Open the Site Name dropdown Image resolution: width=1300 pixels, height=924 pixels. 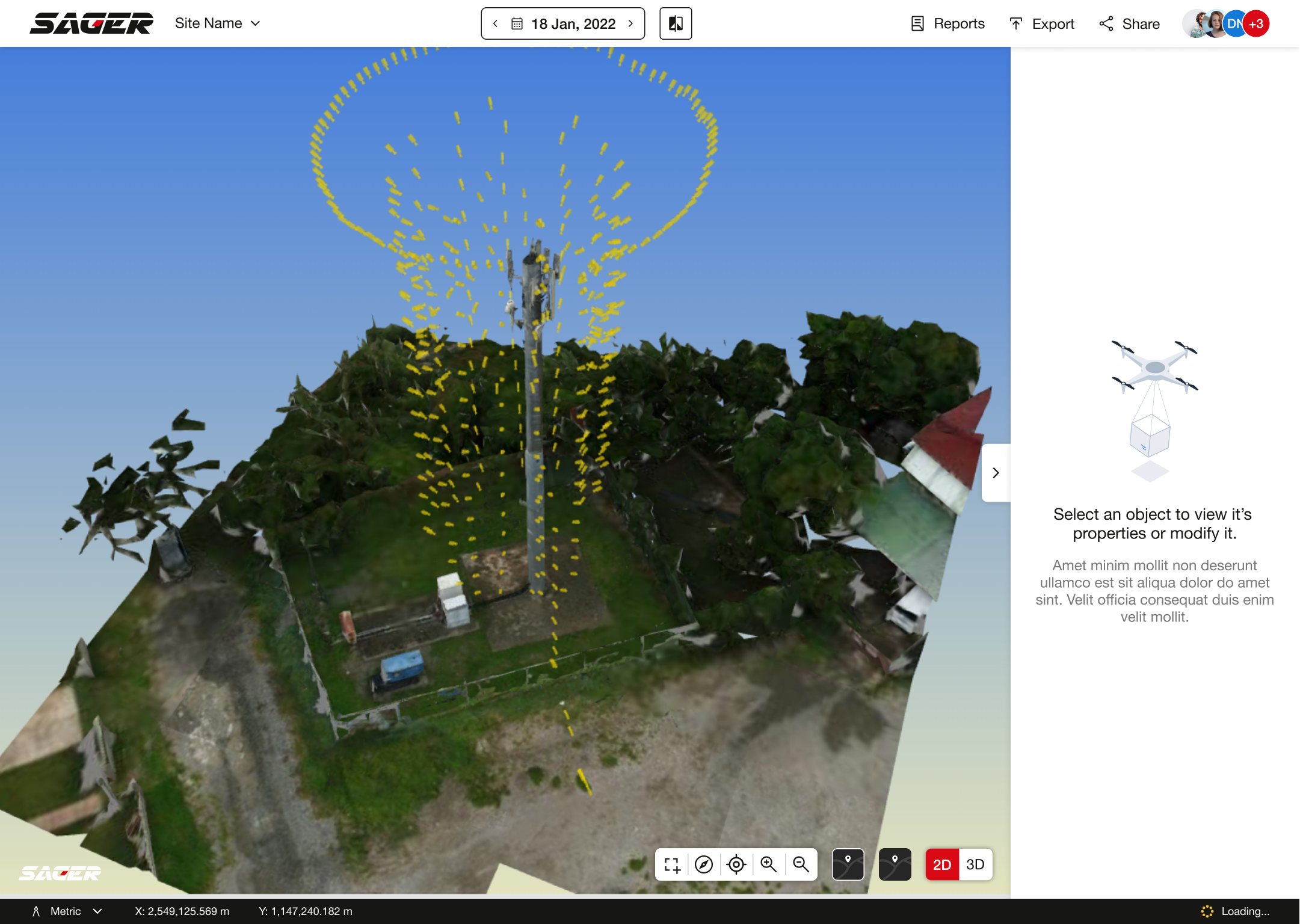click(x=218, y=23)
